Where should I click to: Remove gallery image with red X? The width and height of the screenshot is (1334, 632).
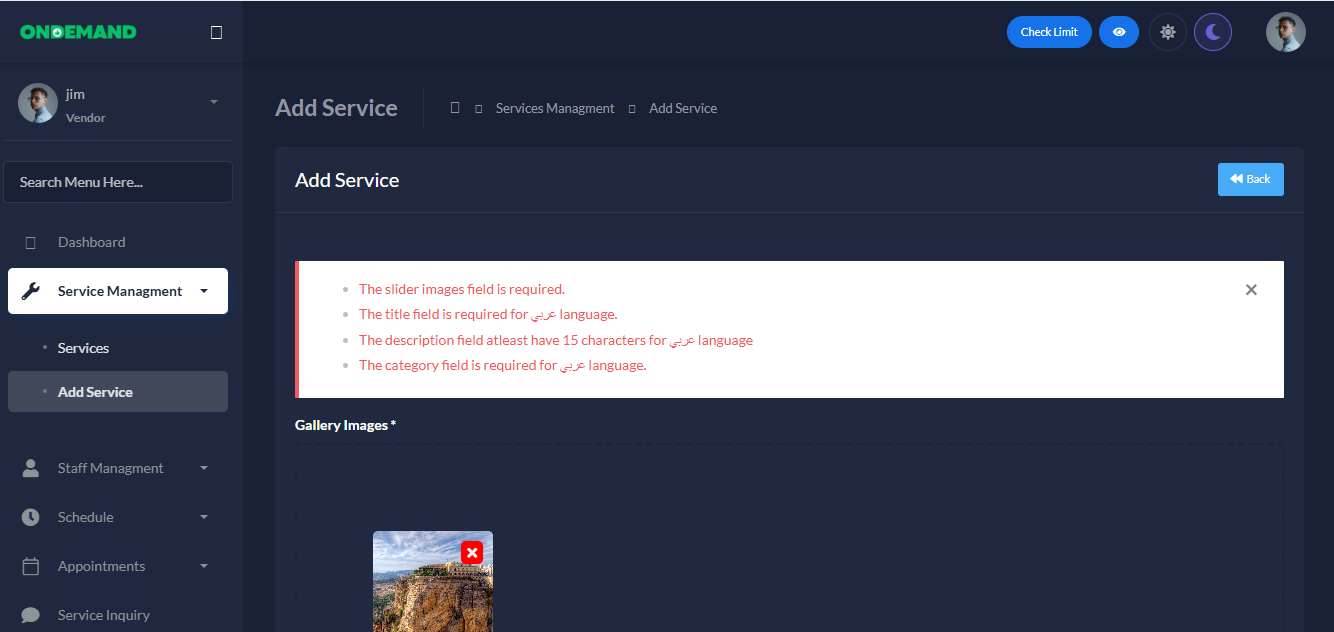pos(472,552)
